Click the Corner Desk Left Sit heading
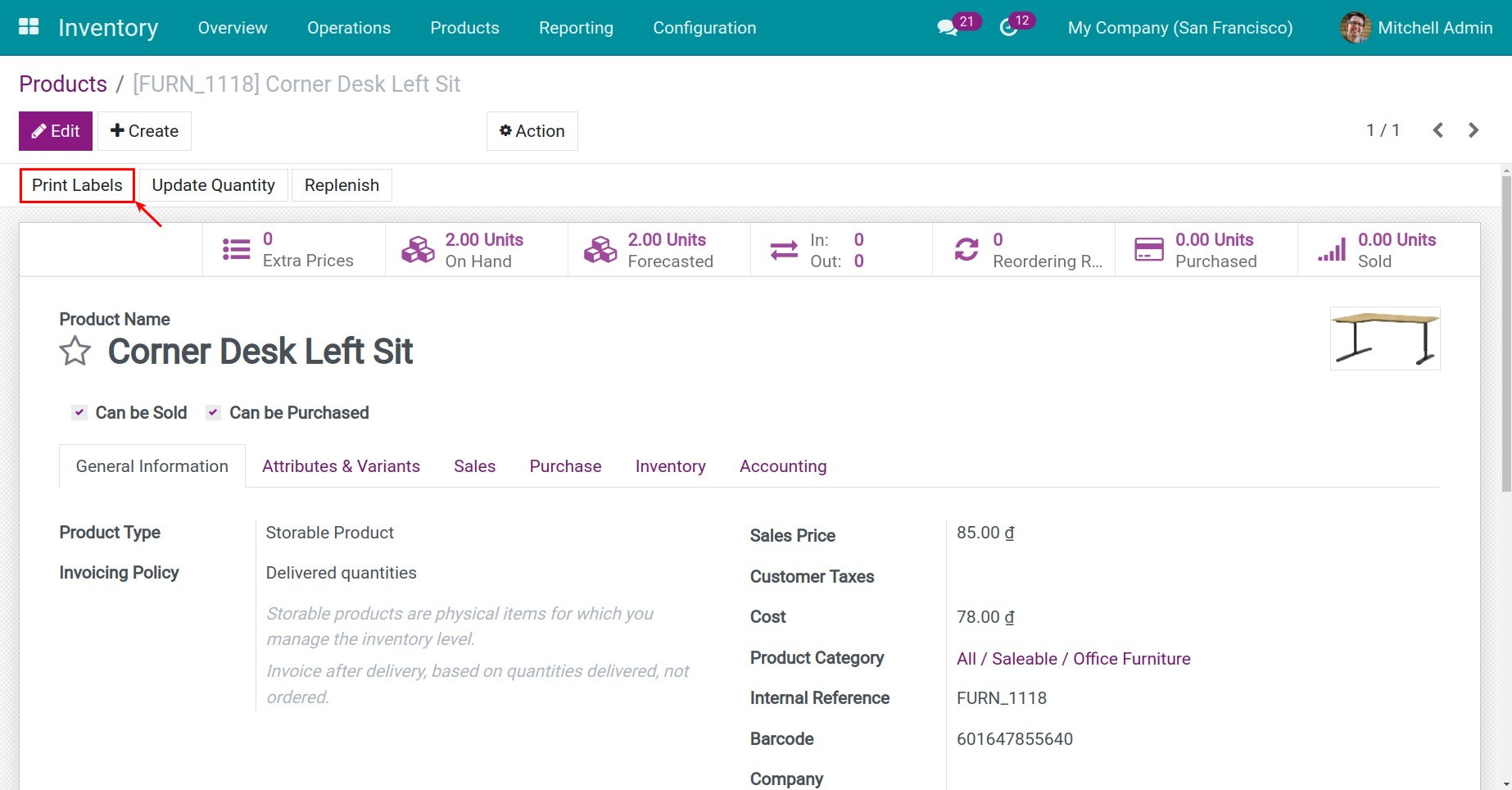 point(260,352)
